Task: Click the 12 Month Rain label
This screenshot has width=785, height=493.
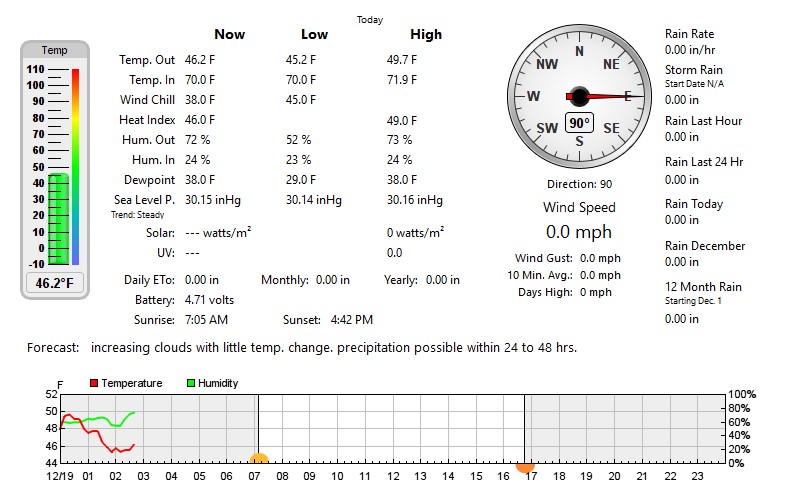Action: (703, 287)
